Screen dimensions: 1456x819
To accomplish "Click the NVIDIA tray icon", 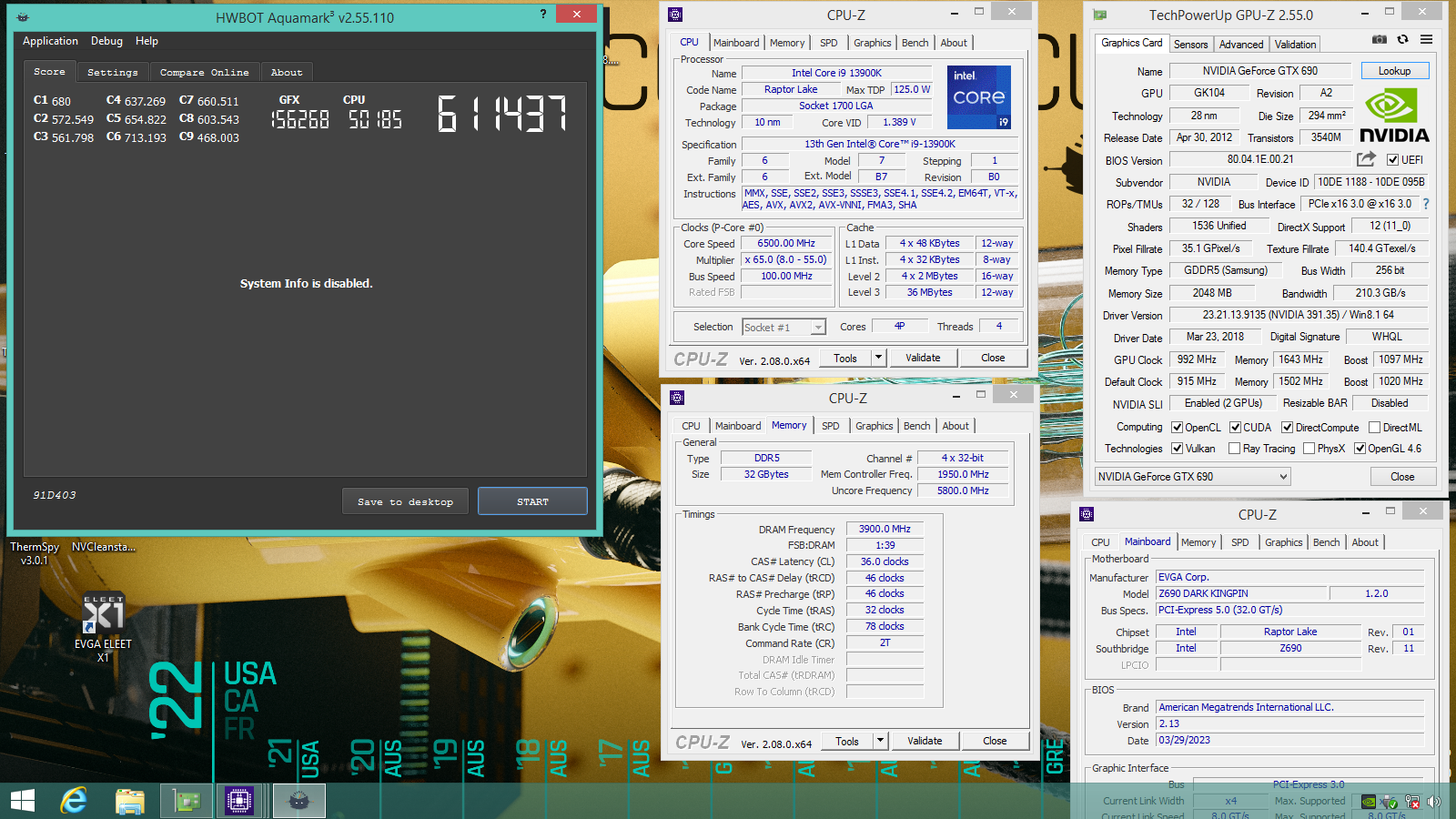I will [1368, 802].
